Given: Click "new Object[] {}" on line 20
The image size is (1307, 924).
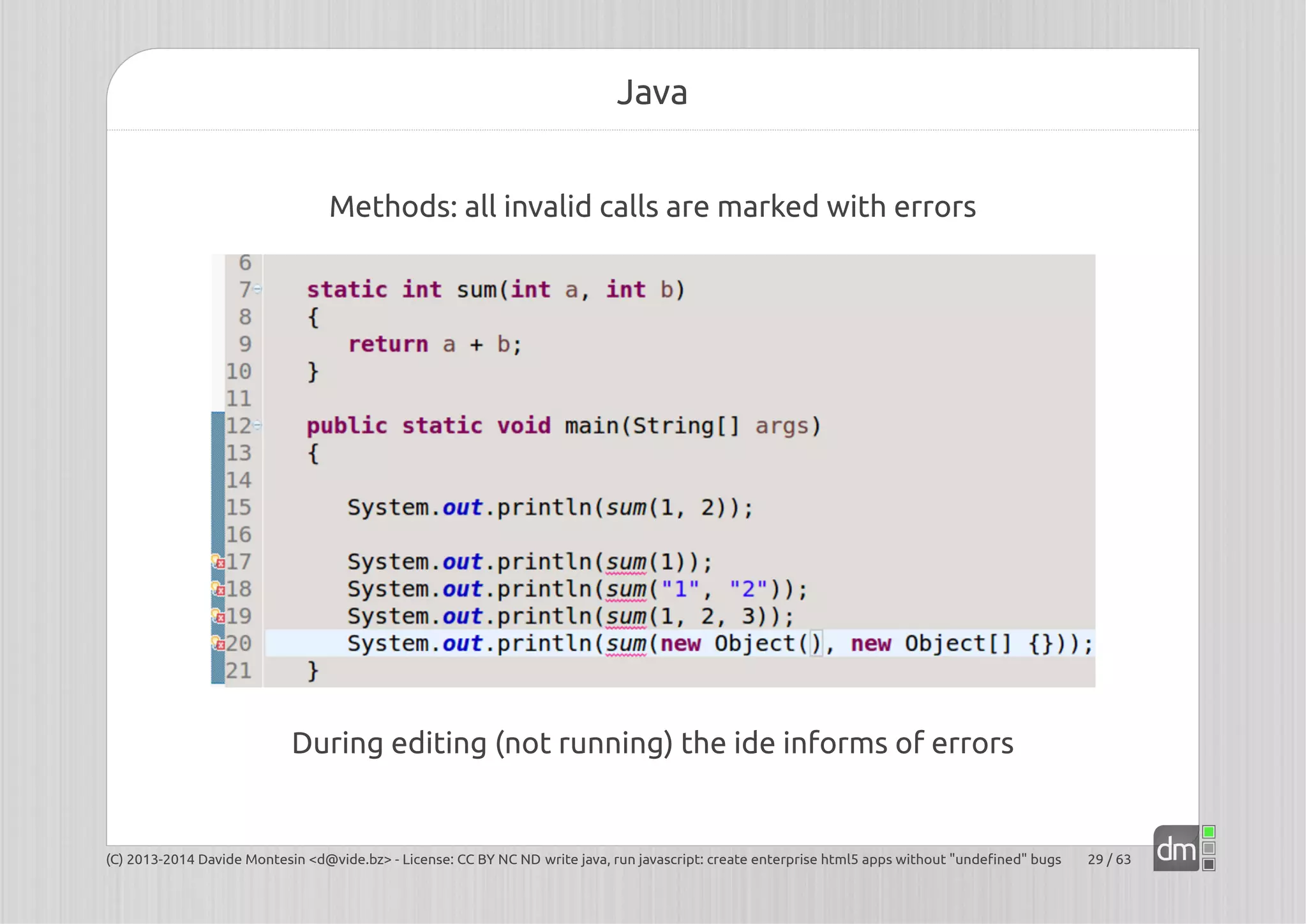Looking at the screenshot, I should pos(953,644).
